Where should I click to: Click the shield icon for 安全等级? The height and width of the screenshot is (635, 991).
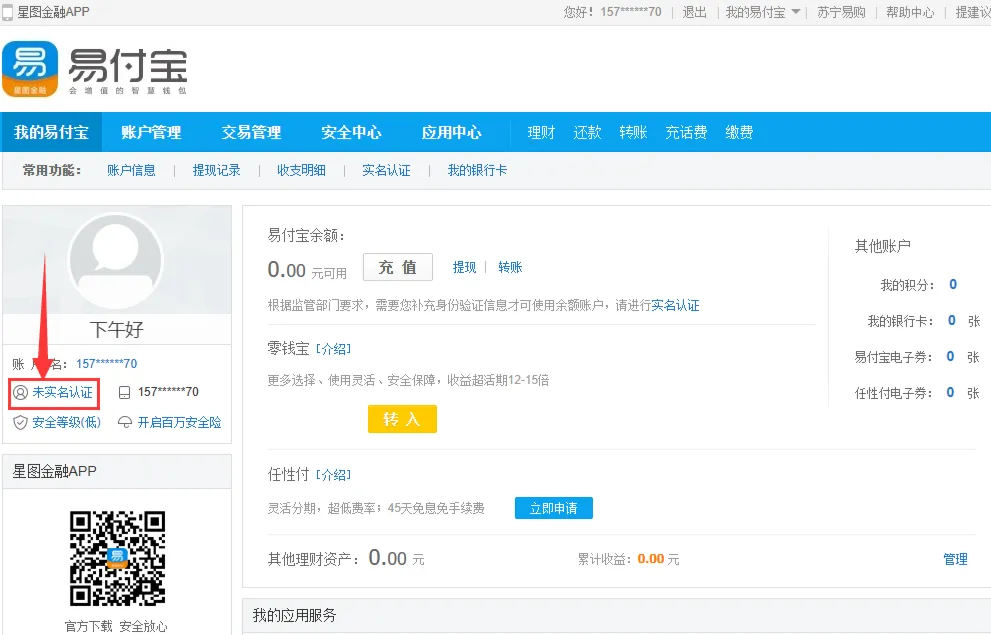(20, 422)
